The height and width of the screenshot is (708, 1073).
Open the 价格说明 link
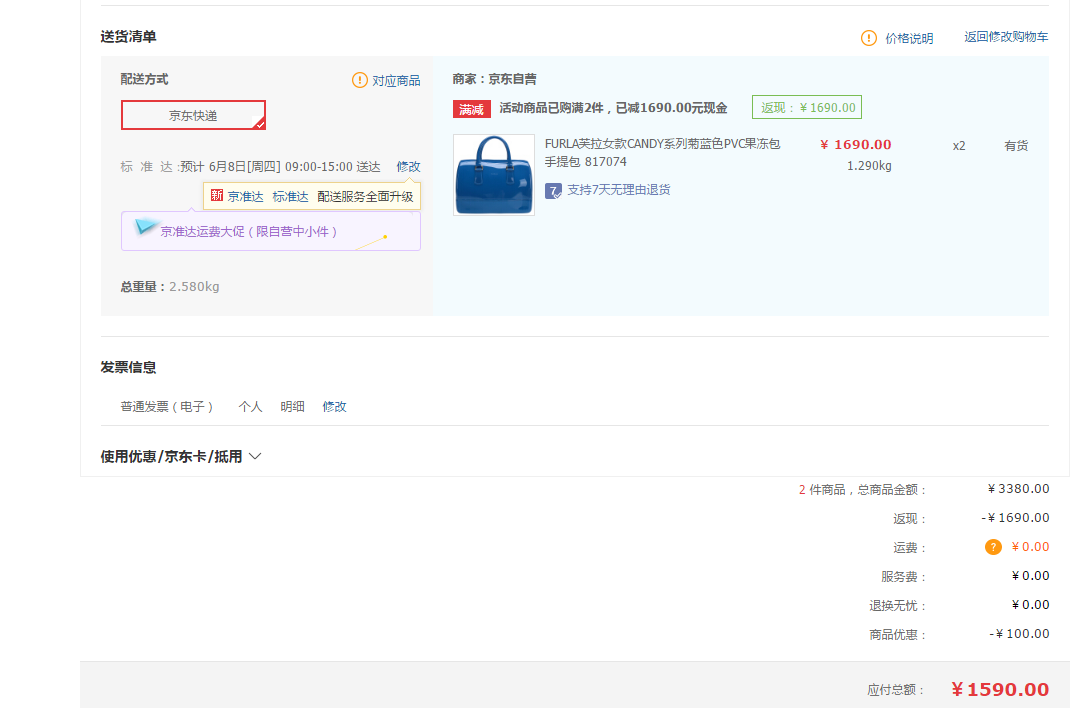click(x=909, y=38)
